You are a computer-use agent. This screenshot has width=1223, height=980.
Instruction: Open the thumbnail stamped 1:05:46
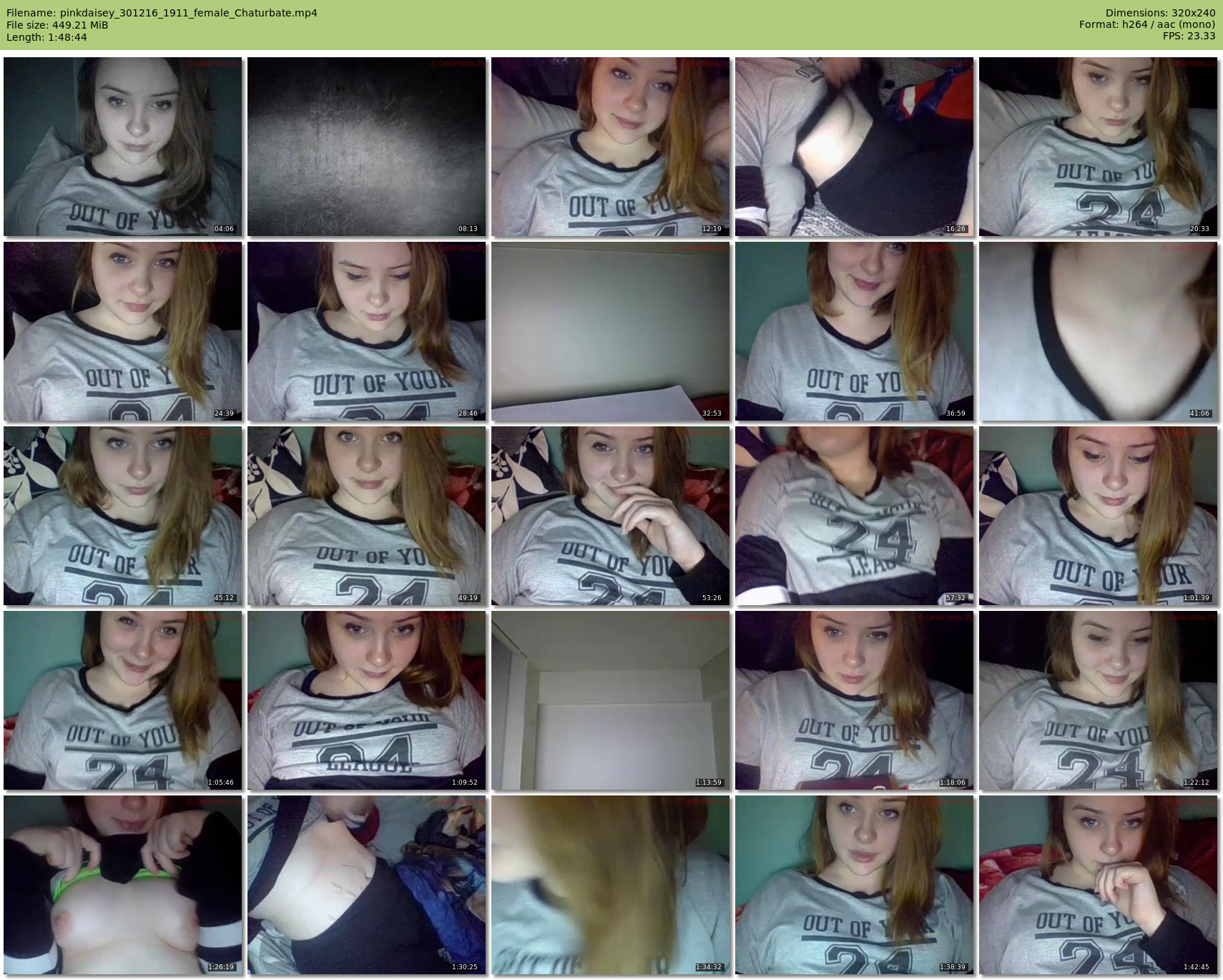pyautogui.click(x=123, y=700)
